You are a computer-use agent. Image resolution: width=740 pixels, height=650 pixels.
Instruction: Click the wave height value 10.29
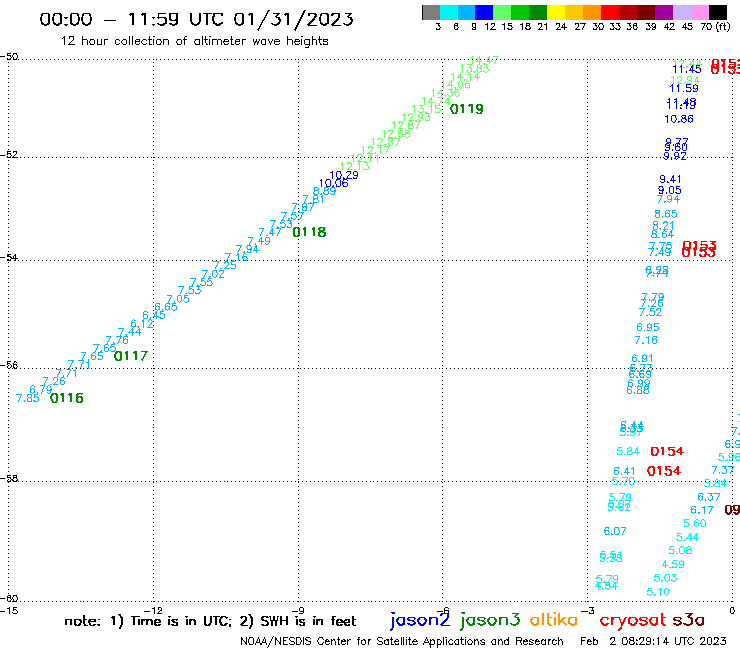(344, 175)
